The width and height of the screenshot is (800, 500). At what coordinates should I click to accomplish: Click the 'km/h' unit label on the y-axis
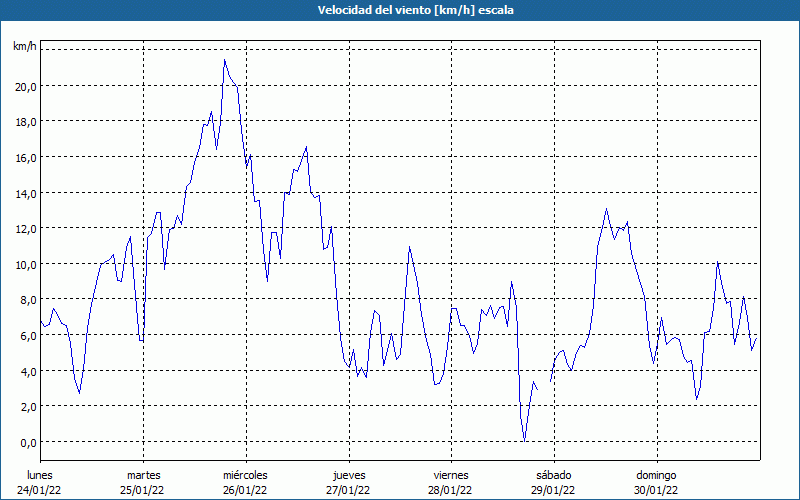(x=25, y=46)
